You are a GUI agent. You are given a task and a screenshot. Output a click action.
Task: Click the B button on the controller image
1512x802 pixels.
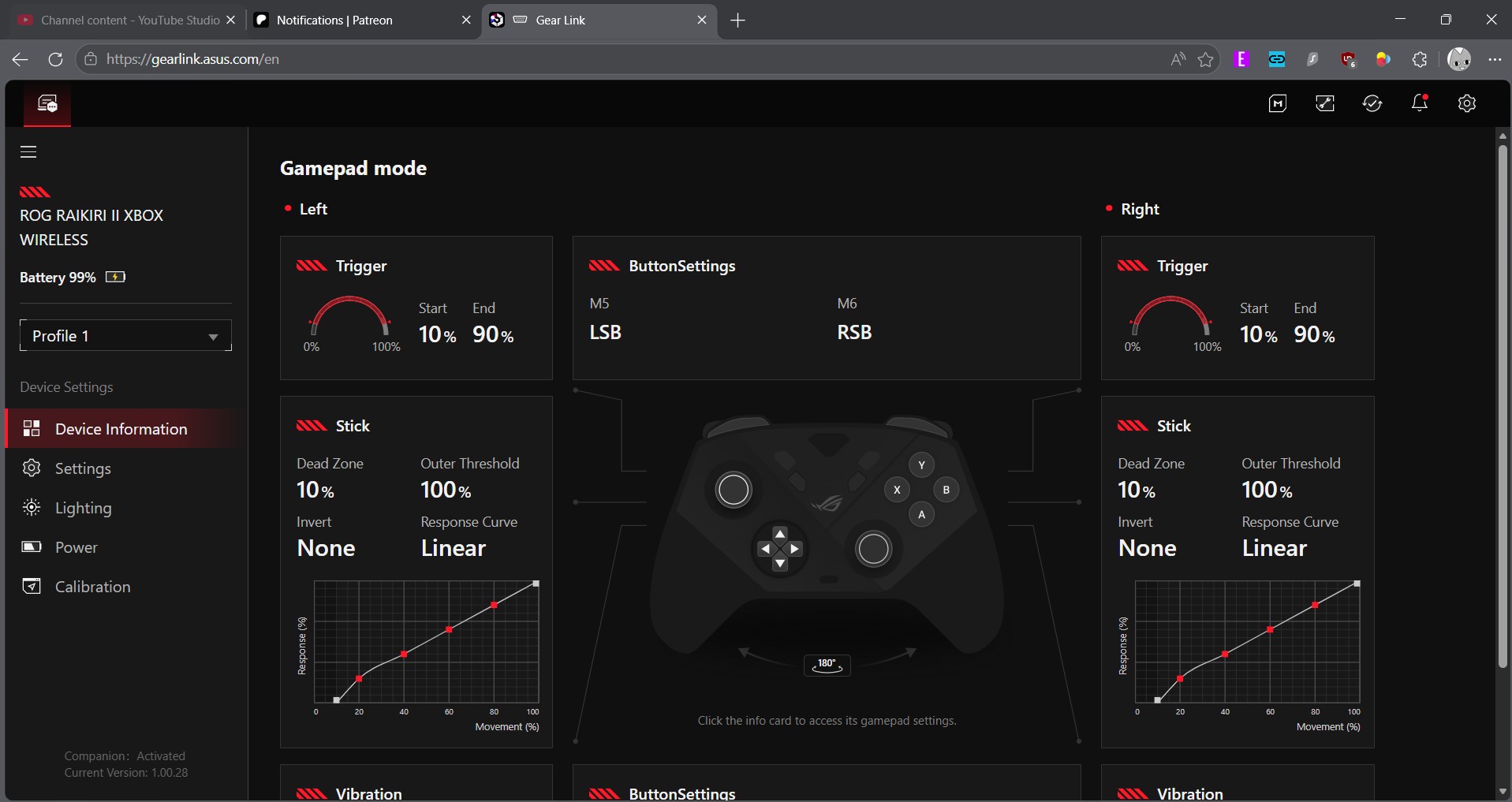(946, 490)
